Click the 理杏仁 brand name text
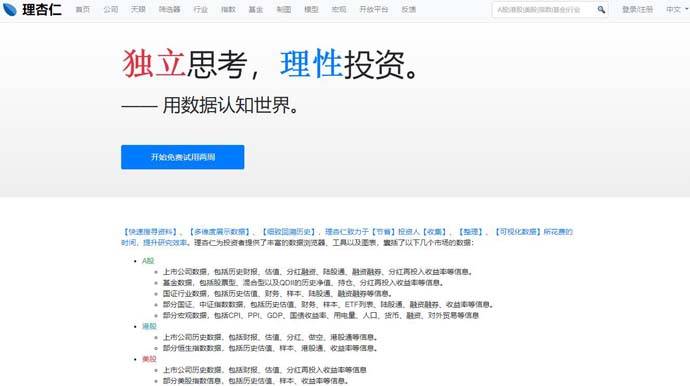This screenshot has width=690, height=386. pyautogui.click(x=42, y=9)
